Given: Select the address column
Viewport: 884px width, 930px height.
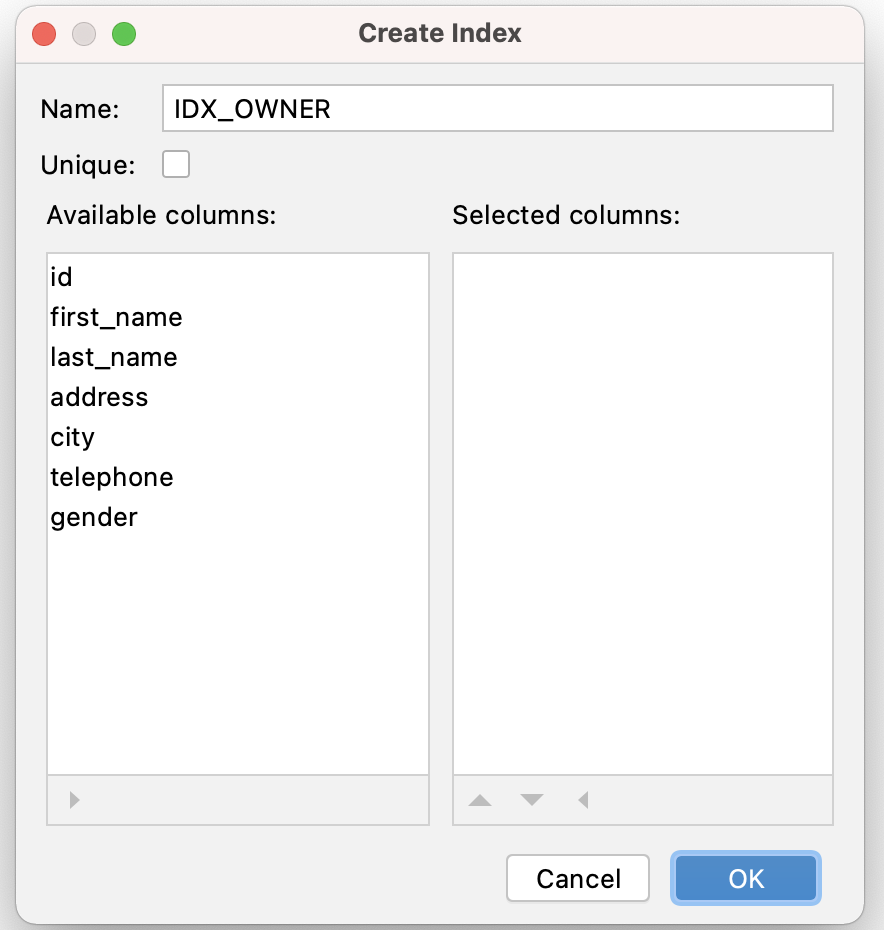Looking at the screenshot, I should coord(238,397).
